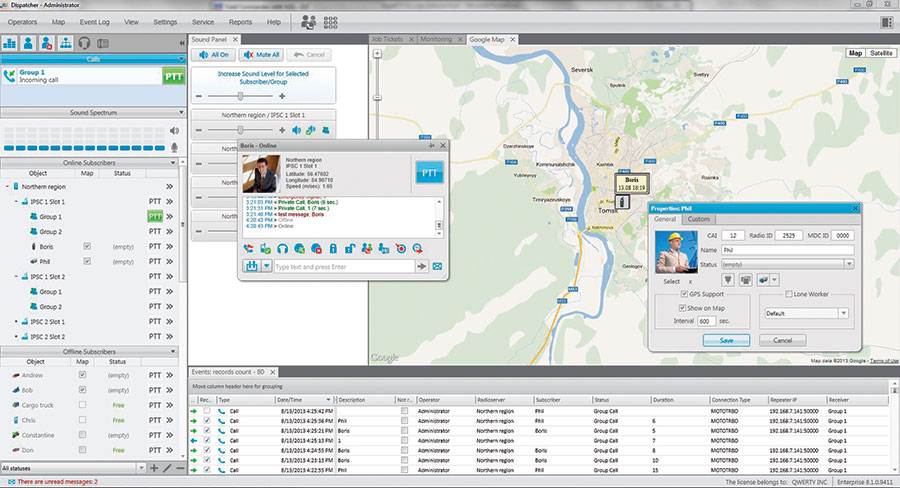This screenshot has height=488, width=900.
Task: Click the sound spectrum microphone icon
Action: click(174, 146)
